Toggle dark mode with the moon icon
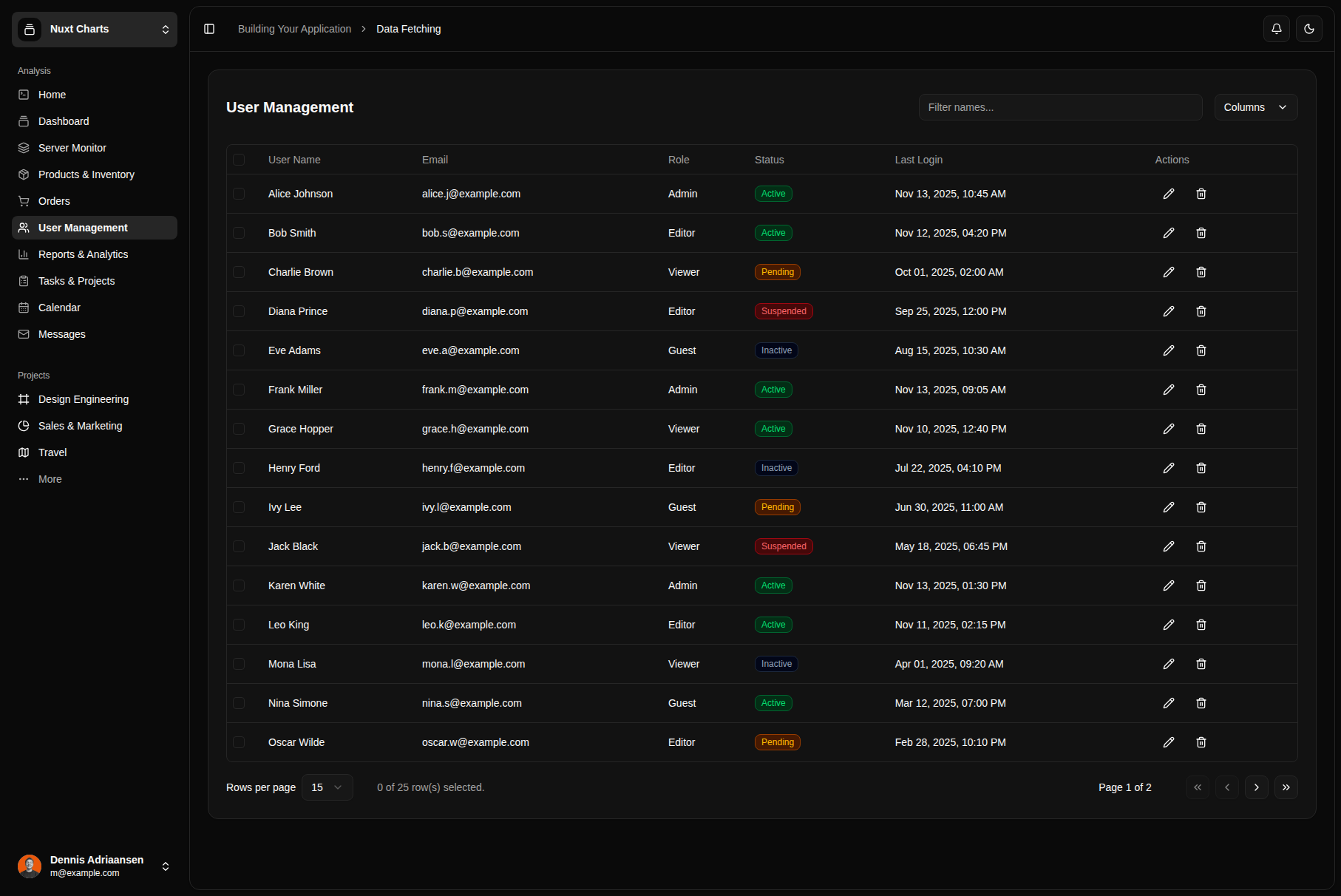This screenshot has width=1341, height=896. [1308, 29]
